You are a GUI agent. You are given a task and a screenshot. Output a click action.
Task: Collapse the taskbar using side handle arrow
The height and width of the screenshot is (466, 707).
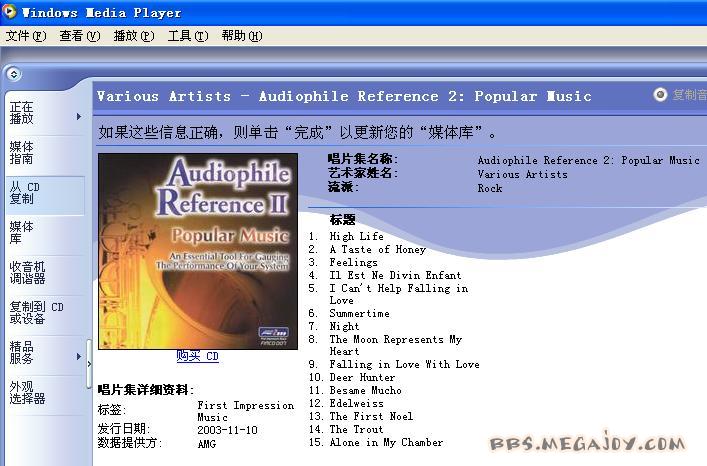coord(89,364)
